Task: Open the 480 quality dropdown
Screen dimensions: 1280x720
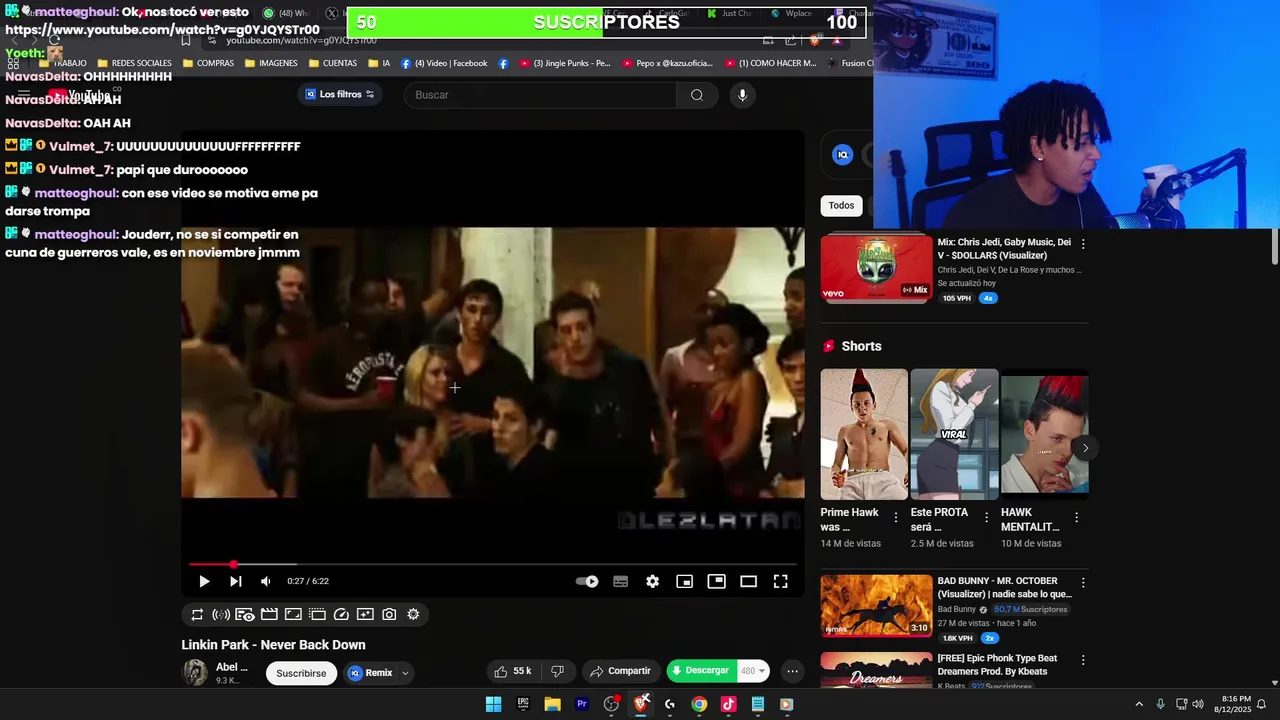Action: click(x=753, y=671)
